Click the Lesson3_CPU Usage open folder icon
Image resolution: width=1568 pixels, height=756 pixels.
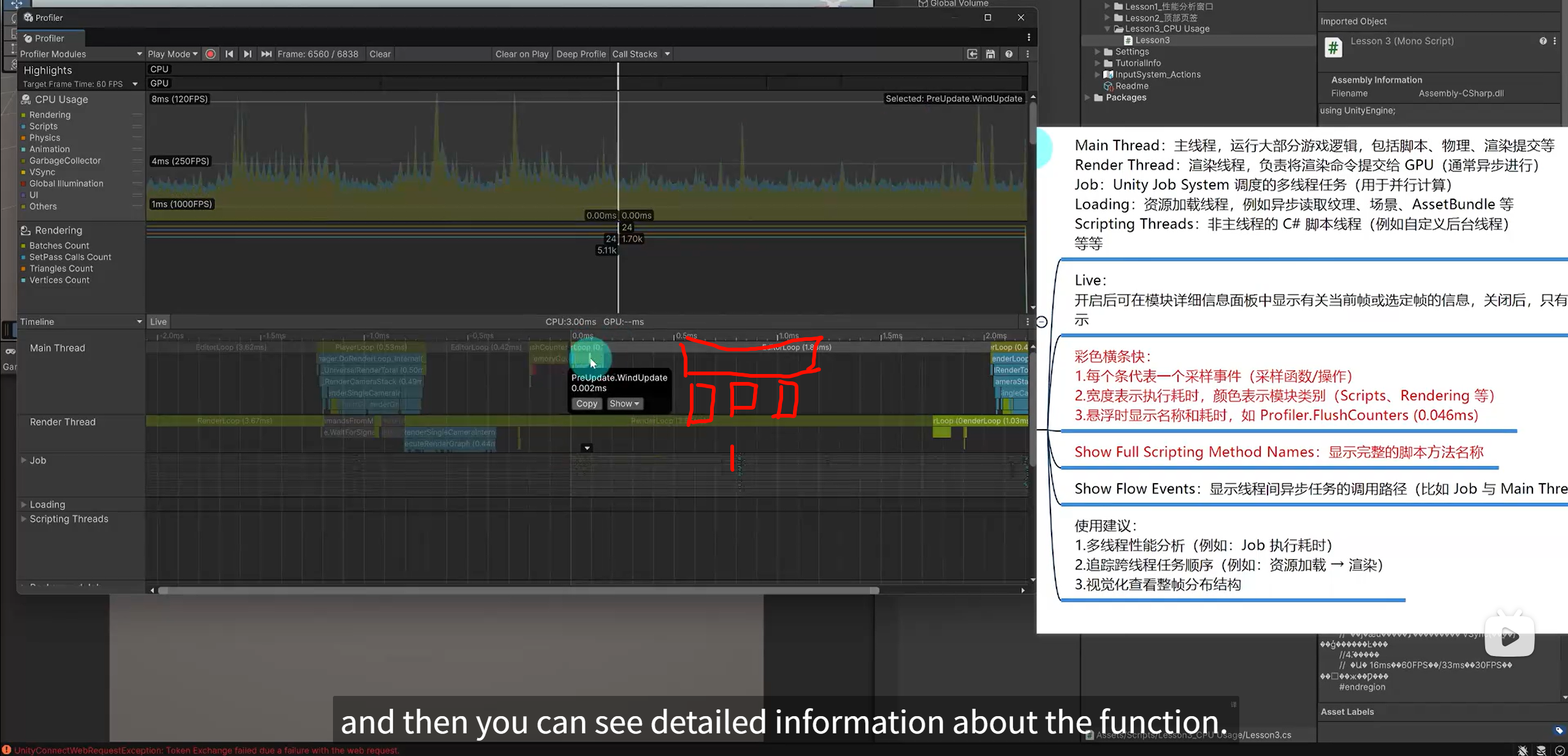(x=1119, y=29)
